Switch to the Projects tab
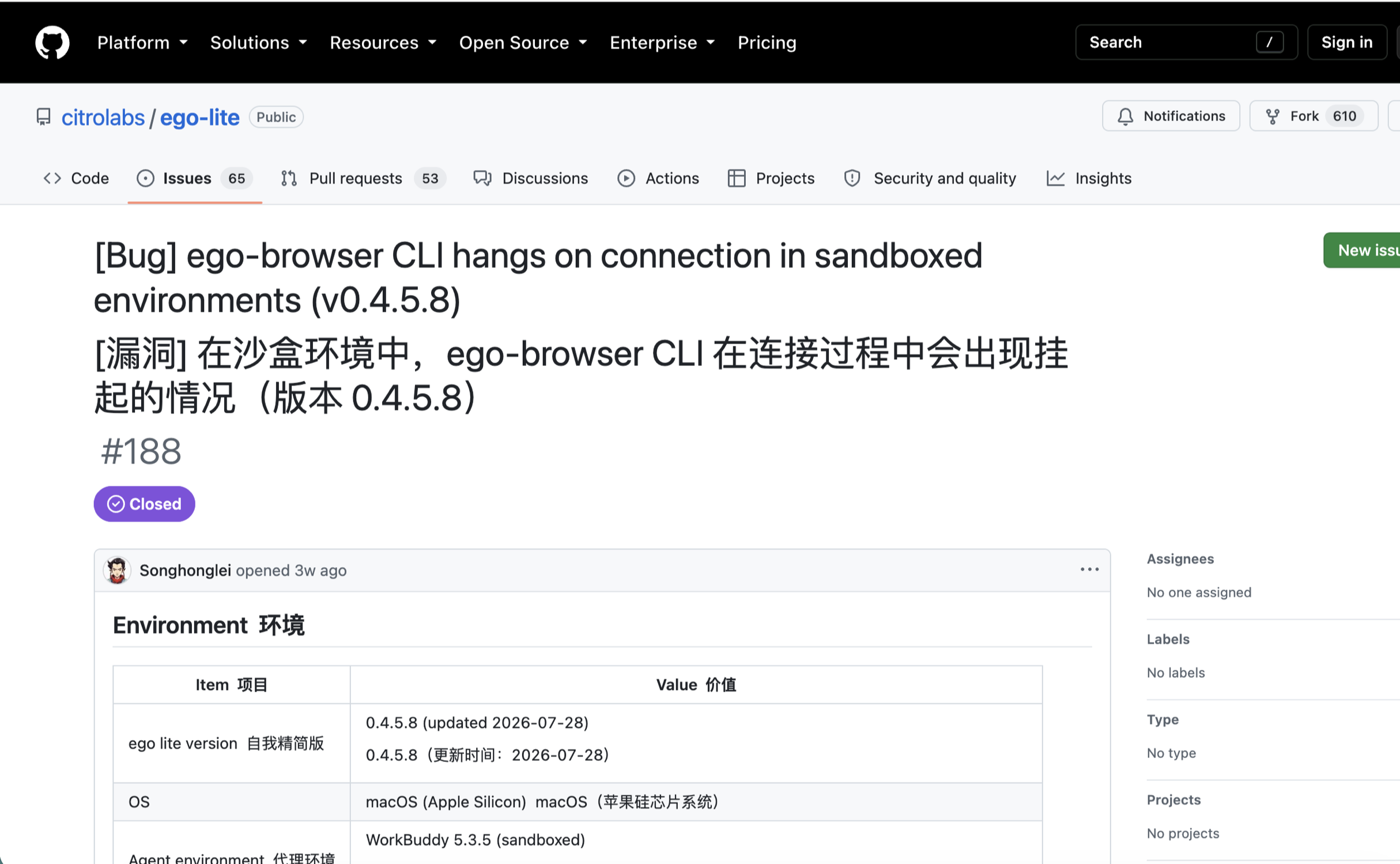The width and height of the screenshot is (1400, 864). [771, 178]
